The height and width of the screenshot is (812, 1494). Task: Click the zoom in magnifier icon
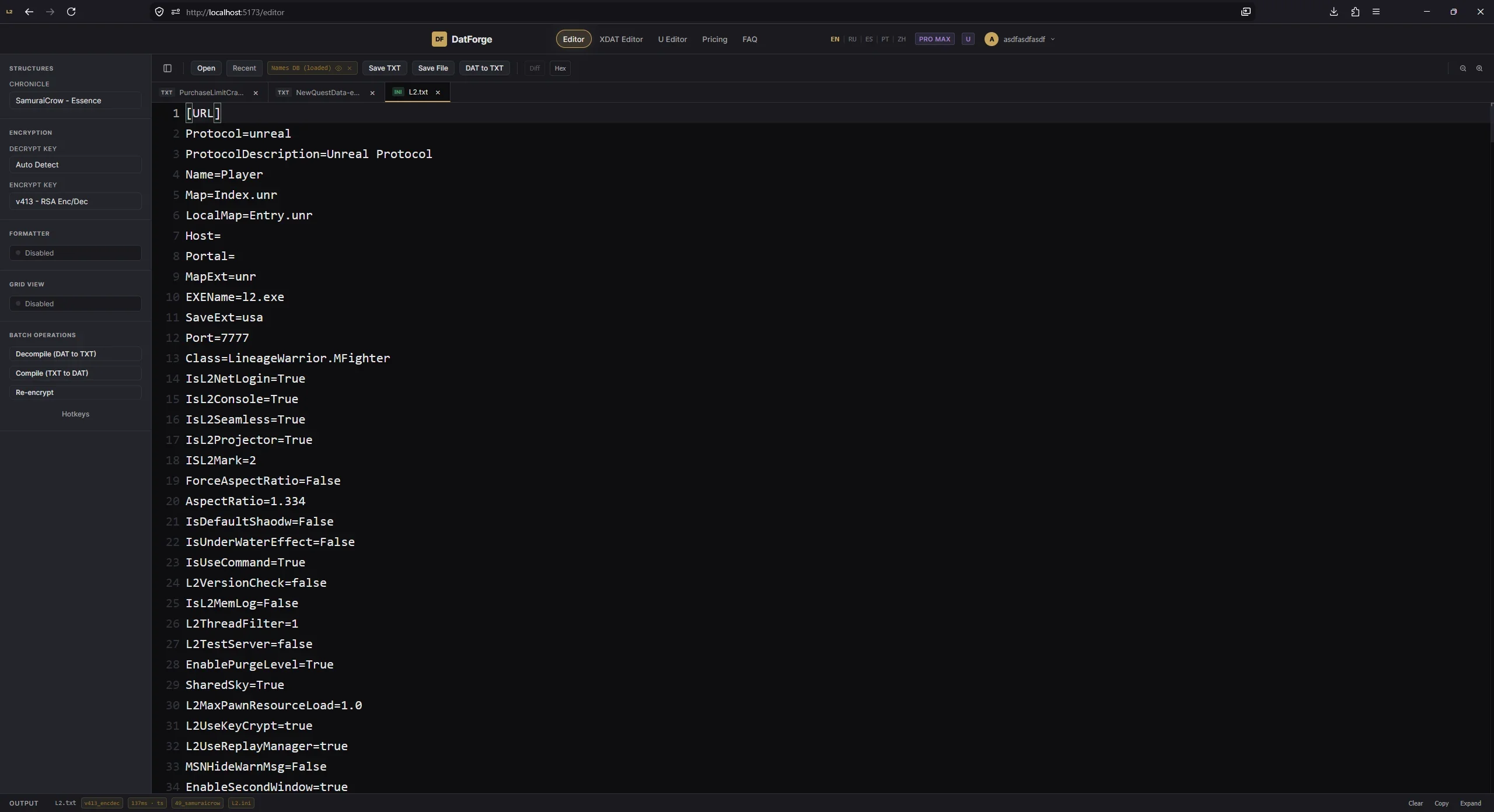click(1479, 68)
